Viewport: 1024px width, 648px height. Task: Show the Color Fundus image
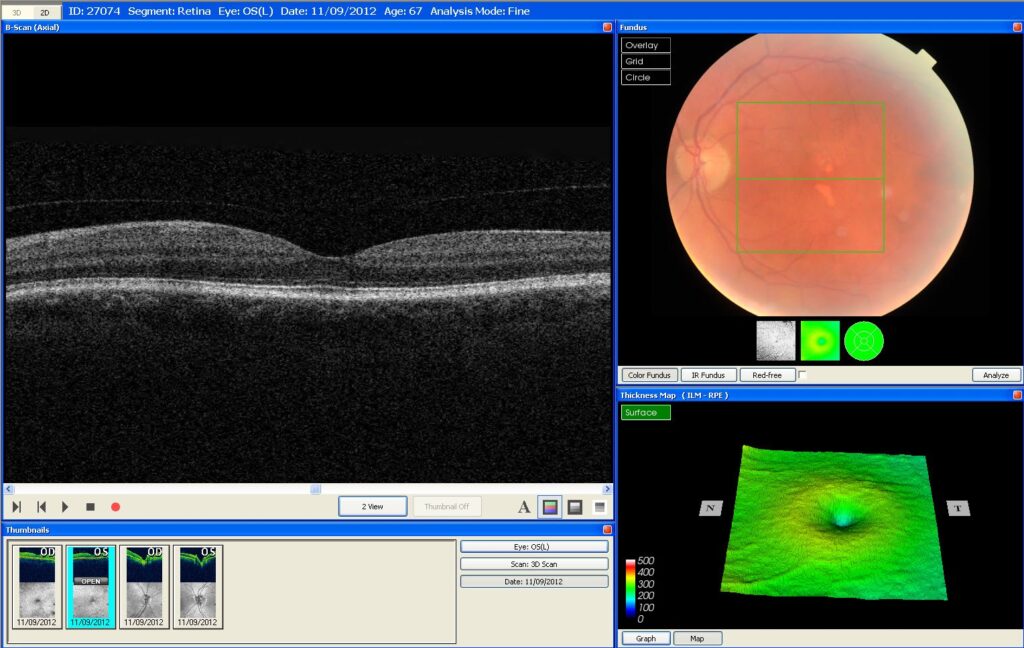pyautogui.click(x=648, y=375)
